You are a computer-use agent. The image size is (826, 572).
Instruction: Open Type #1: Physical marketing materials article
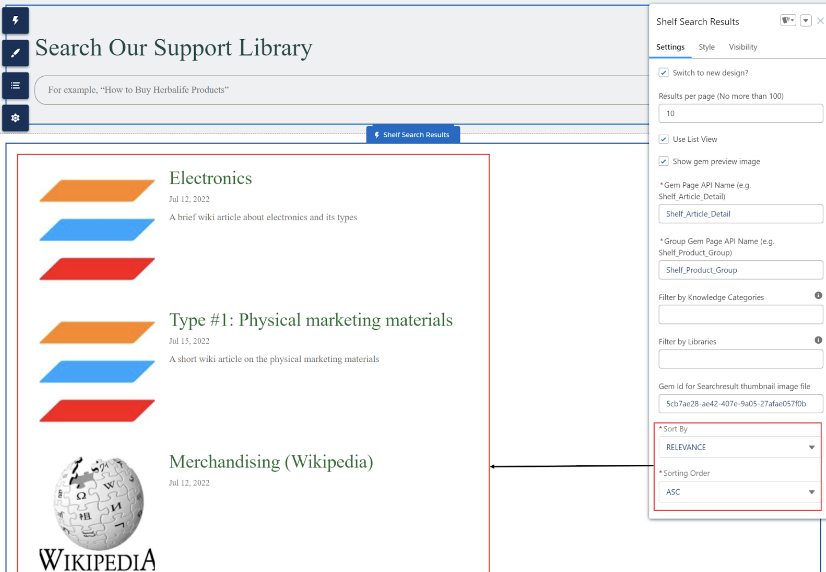point(311,320)
